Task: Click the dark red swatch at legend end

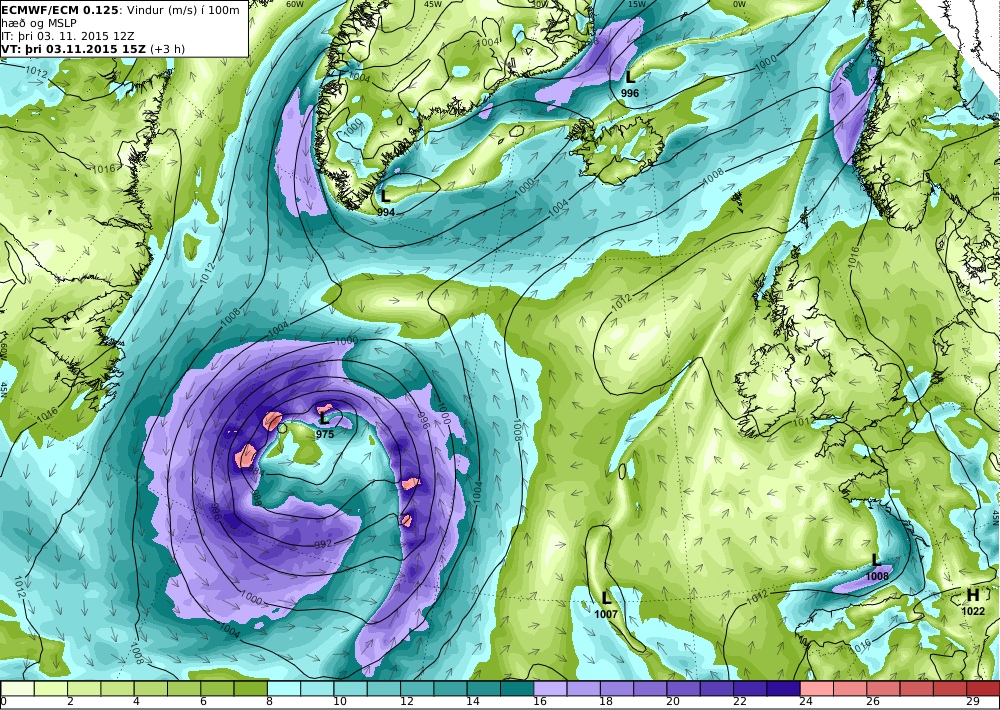Action: 983,688
